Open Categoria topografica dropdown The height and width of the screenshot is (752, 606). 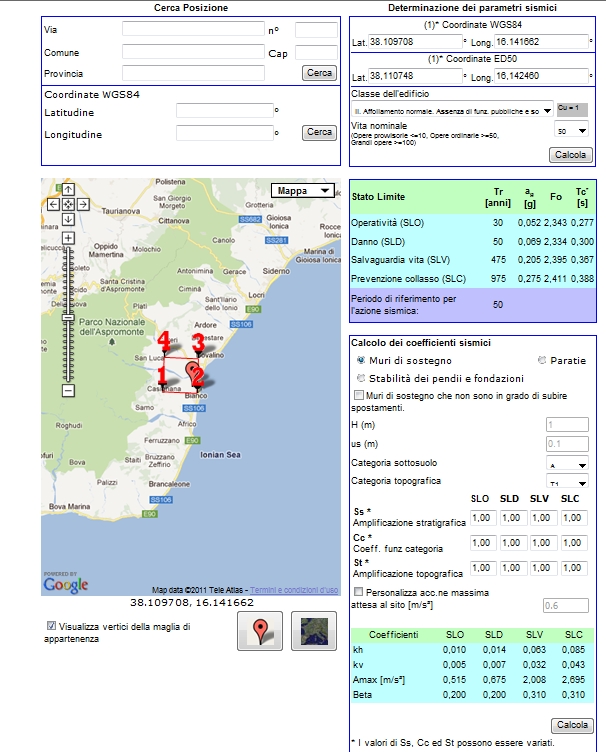pyautogui.click(x=567, y=482)
